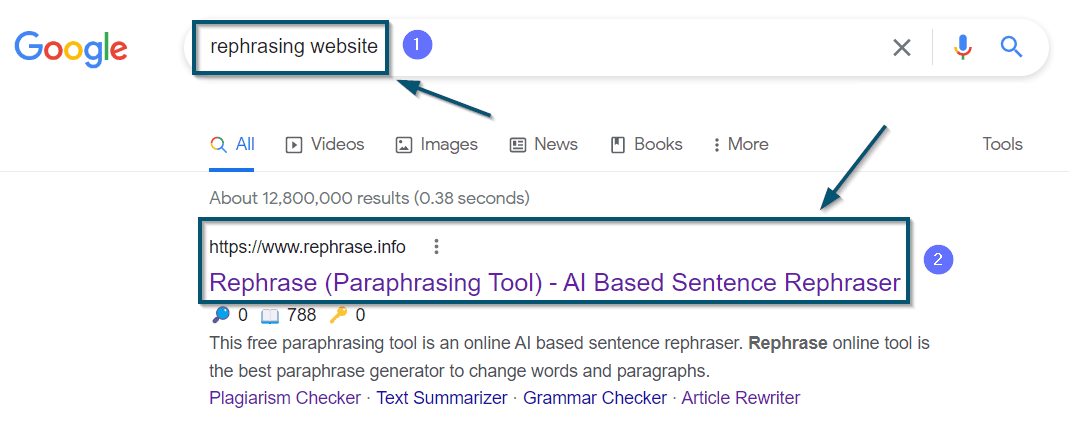This screenshot has width=1069, height=430.
Task: Open the Grammar Checker sitelink
Action: tap(594, 398)
